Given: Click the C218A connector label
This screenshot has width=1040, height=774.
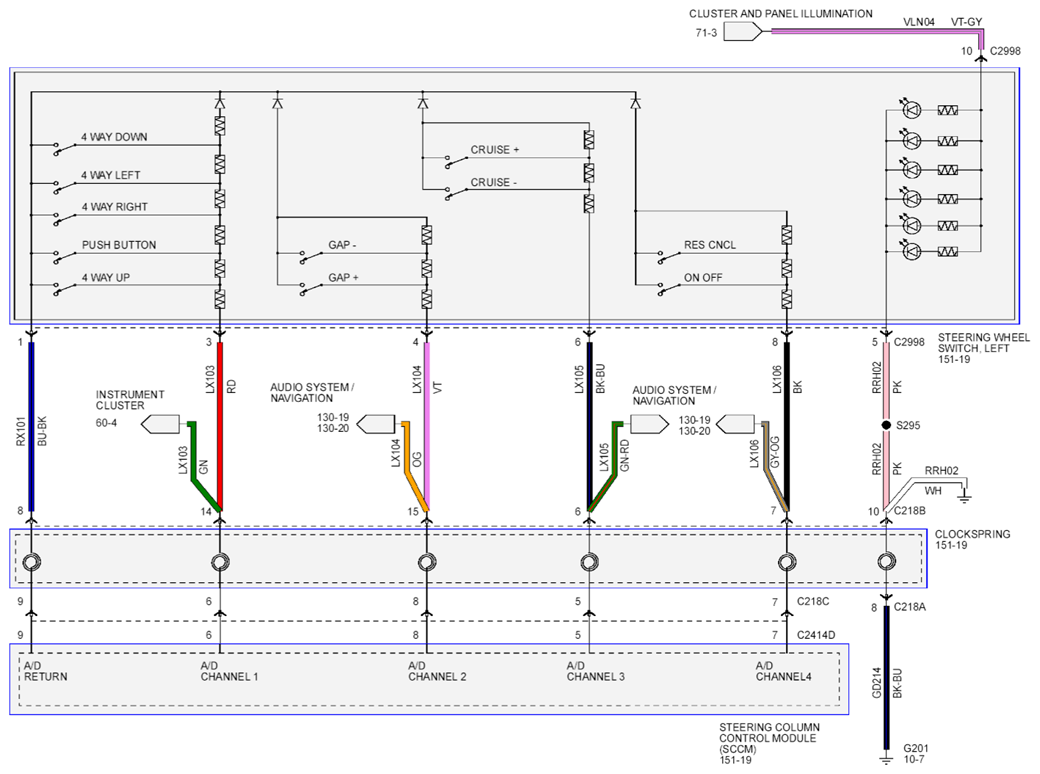Looking at the screenshot, I should point(909,607).
